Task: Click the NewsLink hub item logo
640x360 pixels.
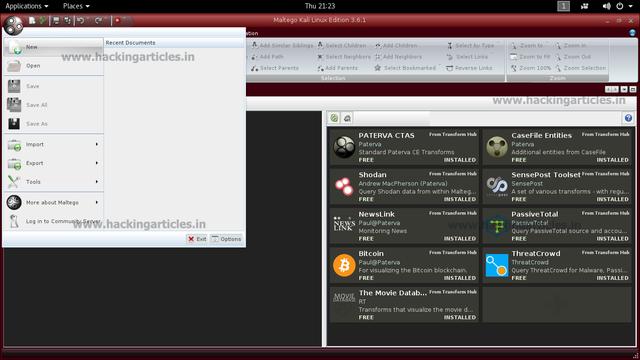Action: 344,225
